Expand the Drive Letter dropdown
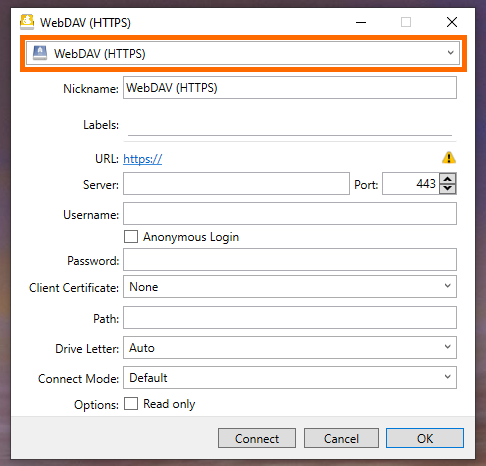Viewport: 486px width, 466px height. pyautogui.click(x=290, y=347)
